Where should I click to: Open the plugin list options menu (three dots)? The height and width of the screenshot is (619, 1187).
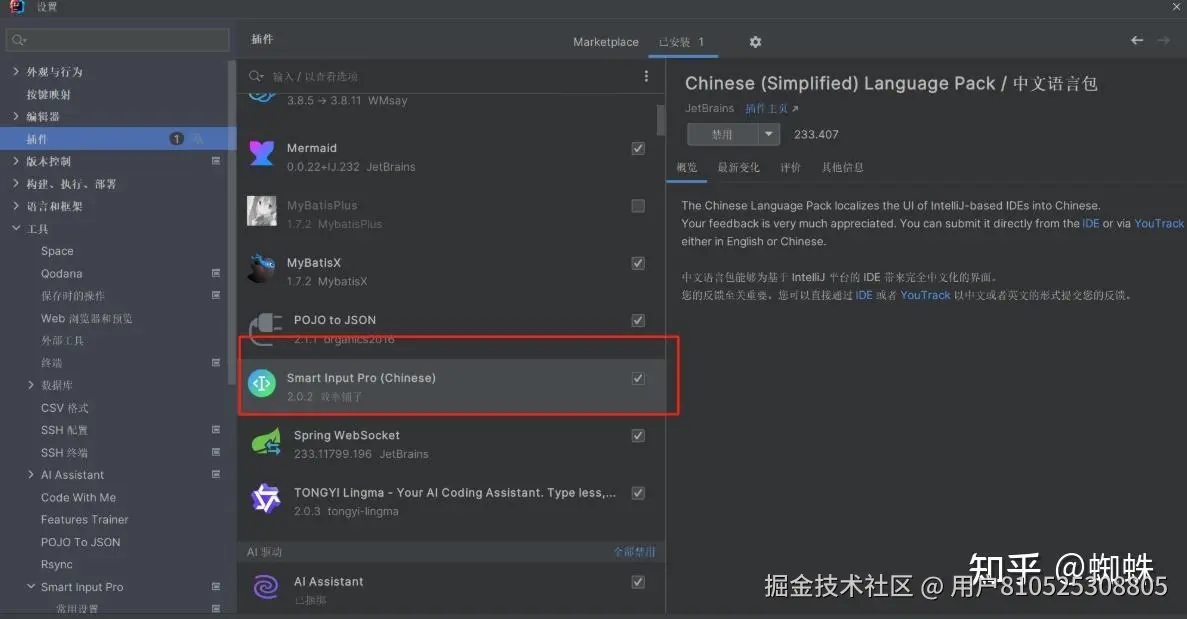[646, 76]
